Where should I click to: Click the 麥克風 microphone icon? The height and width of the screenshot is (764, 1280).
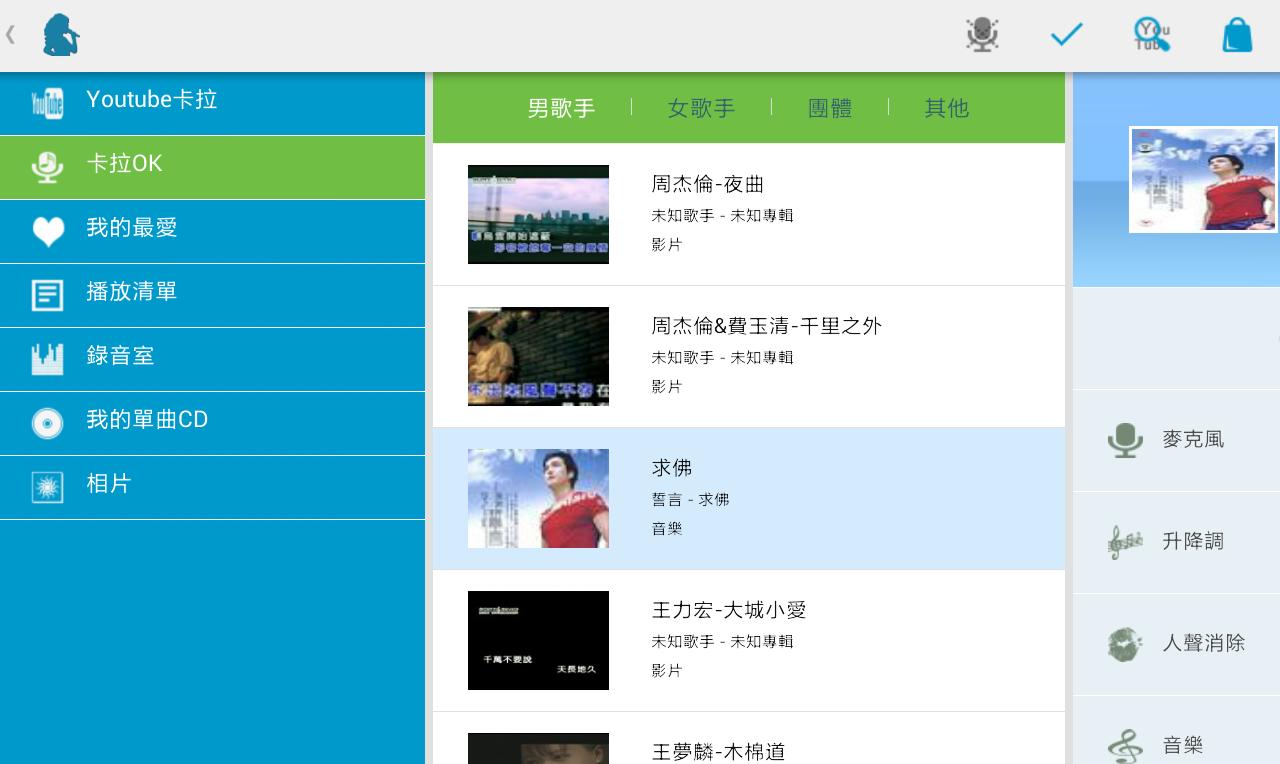click(1125, 440)
